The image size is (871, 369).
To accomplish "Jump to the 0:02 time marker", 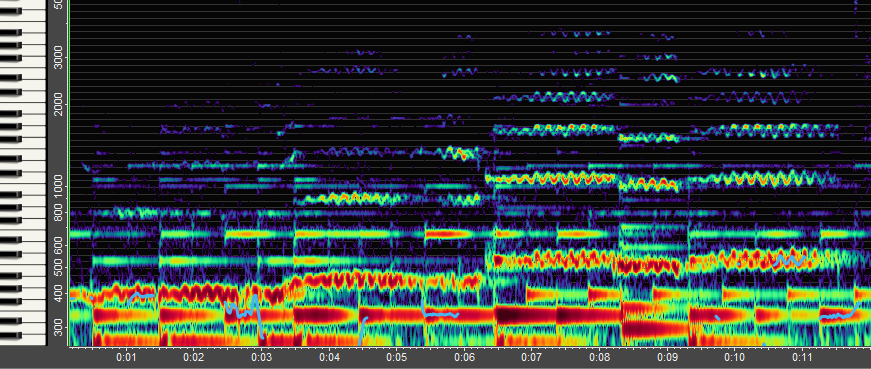I will click(193, 357).
